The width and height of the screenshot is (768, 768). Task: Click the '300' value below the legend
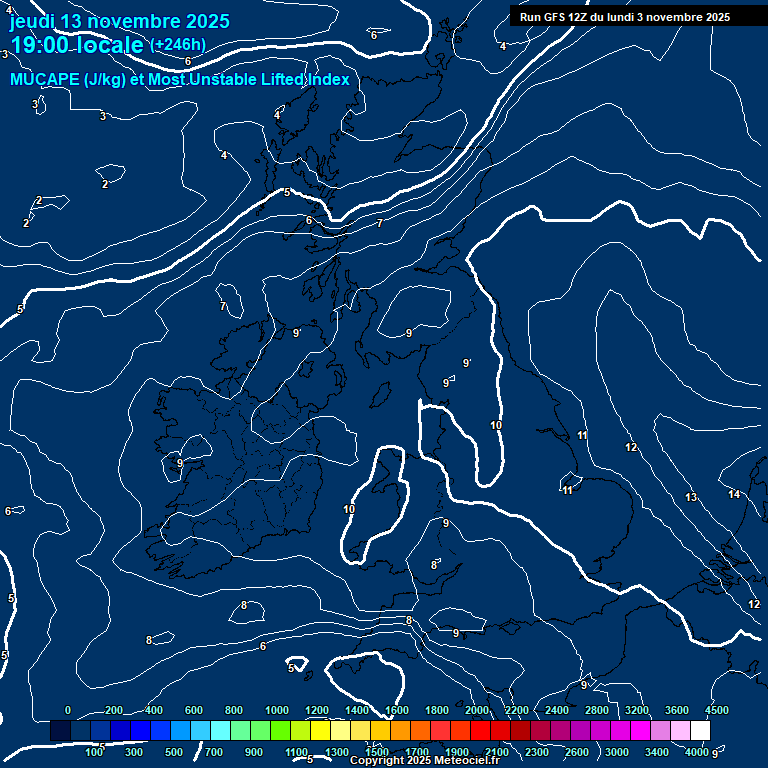click(134, 752)
